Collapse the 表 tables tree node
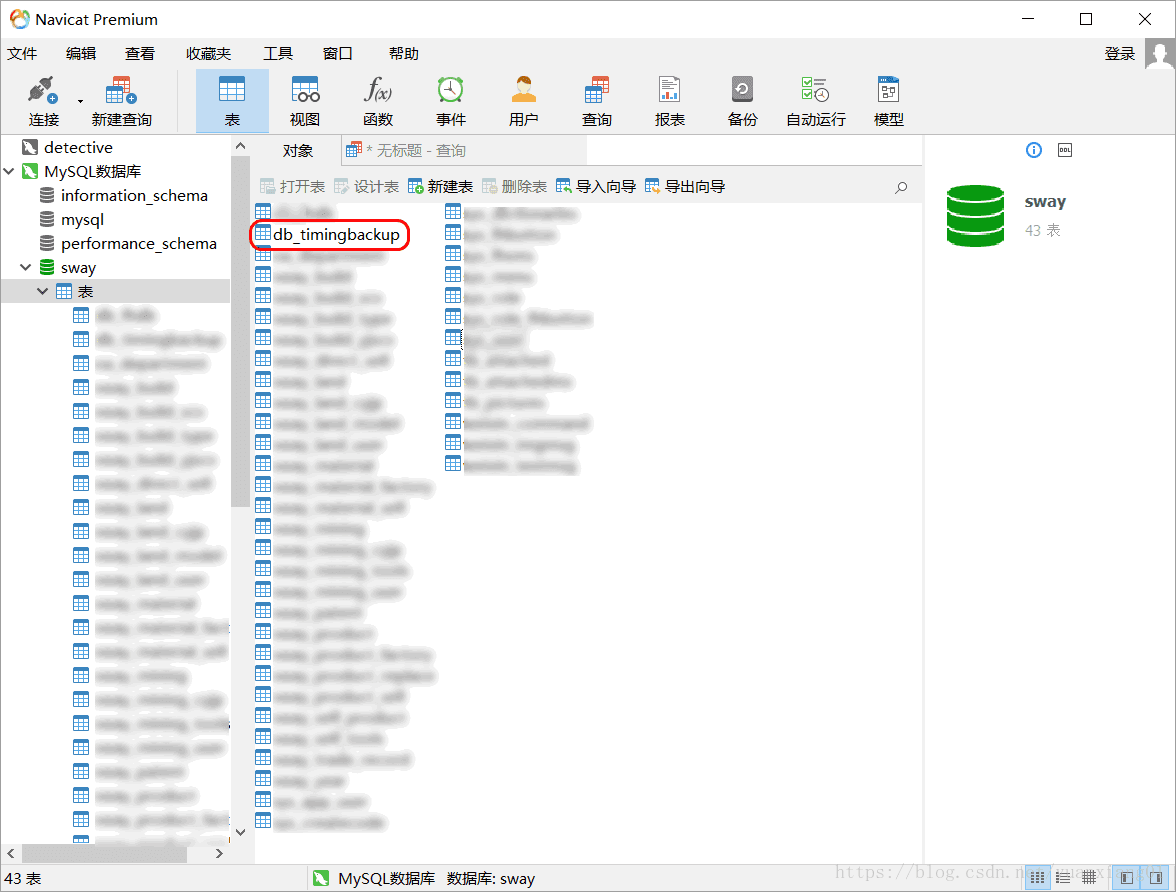Image resolution: width=1176 pixels, height=892 pixels. click(x=43, y=292)
